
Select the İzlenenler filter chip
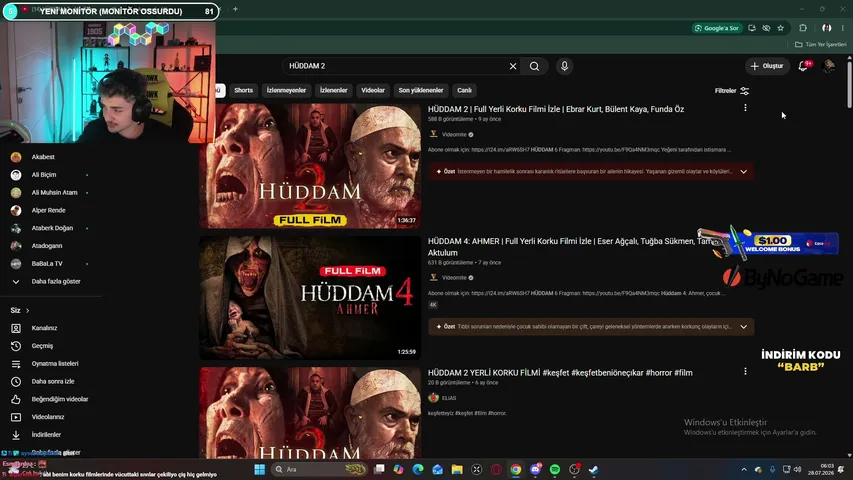pyautogui.click(x=333, y=90)
